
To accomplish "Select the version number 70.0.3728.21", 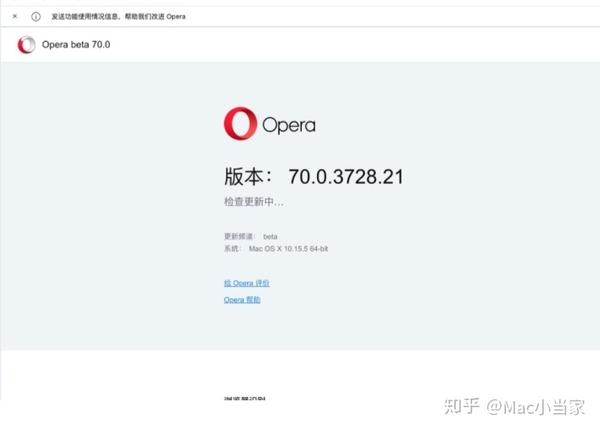I will pyautogui.click(x=346, y=177).
